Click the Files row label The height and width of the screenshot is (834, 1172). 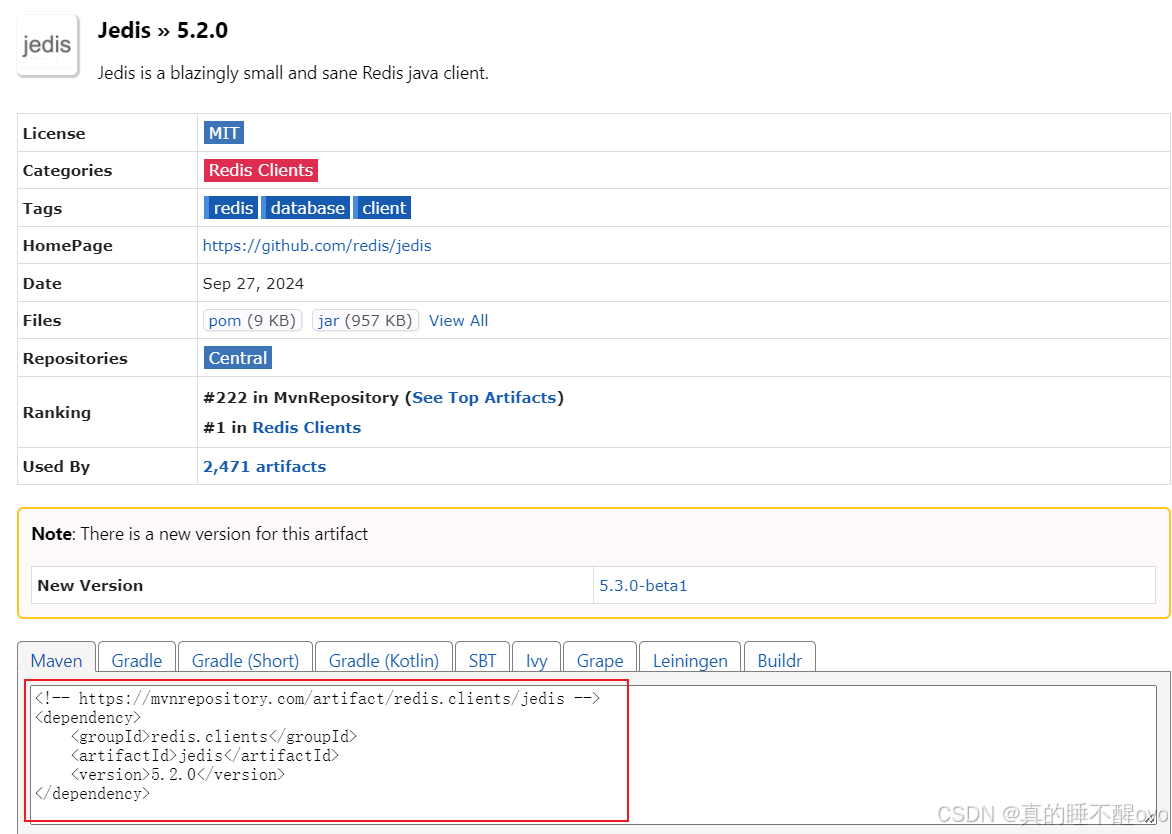(42, 321)
